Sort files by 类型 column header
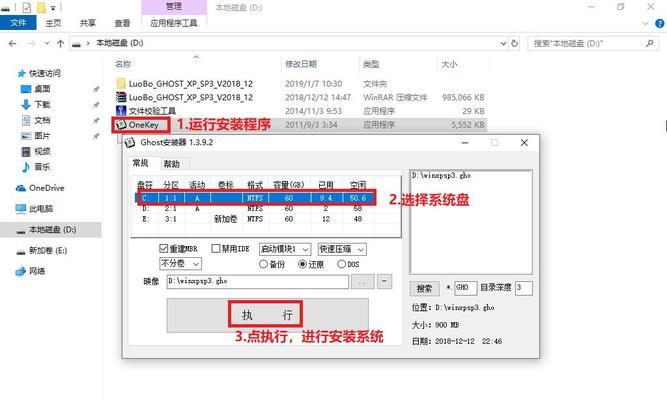This screenshot has height=400, width=667. 371,64
